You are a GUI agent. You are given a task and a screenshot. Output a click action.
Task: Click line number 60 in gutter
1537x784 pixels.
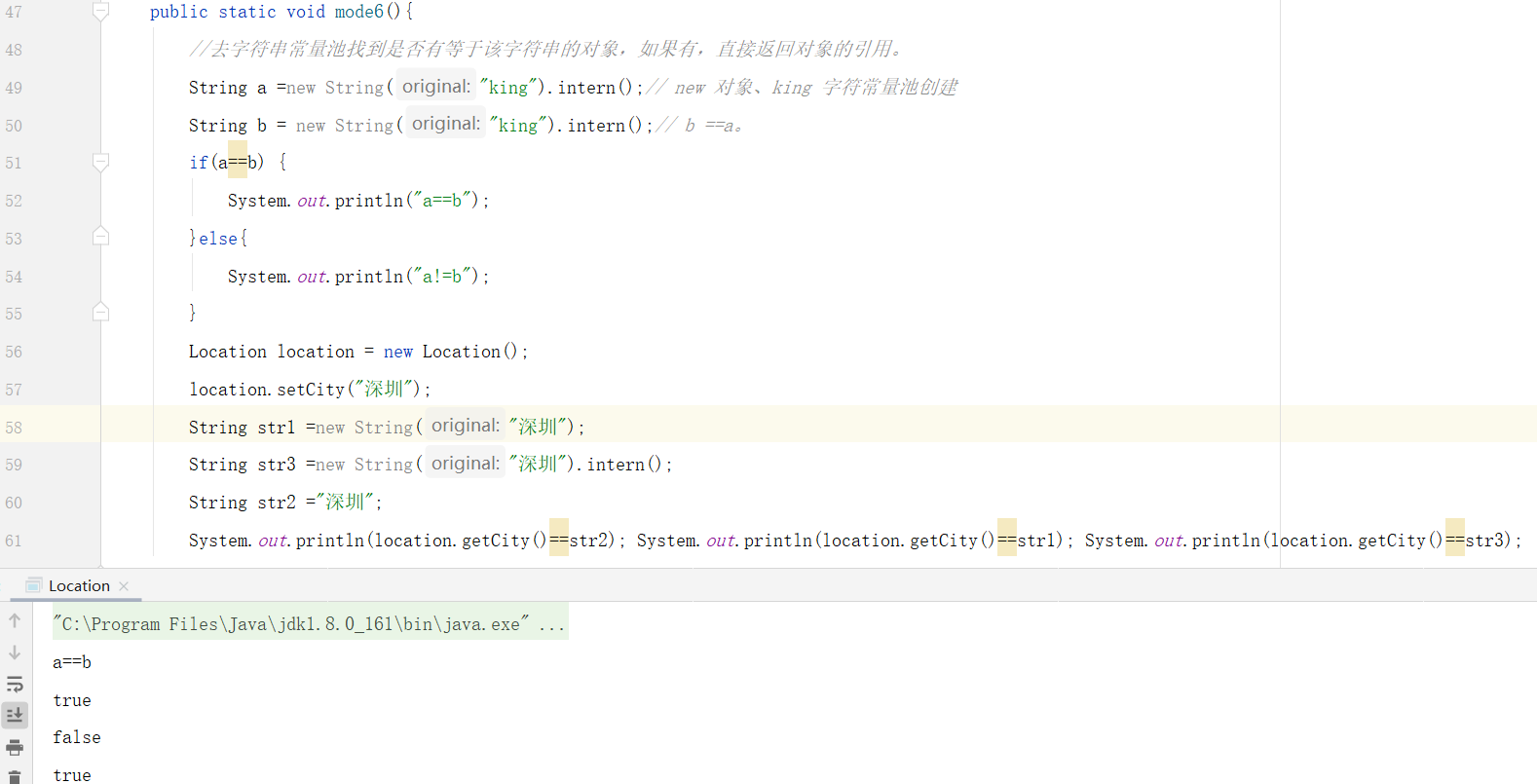14,503
